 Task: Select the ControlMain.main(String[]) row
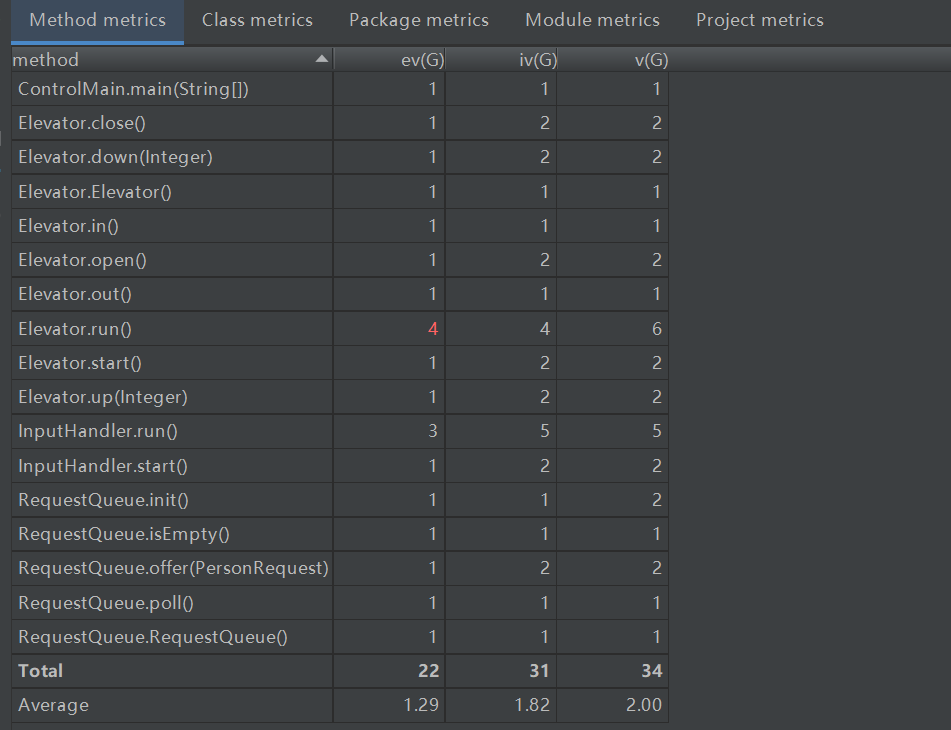[133, 89]
